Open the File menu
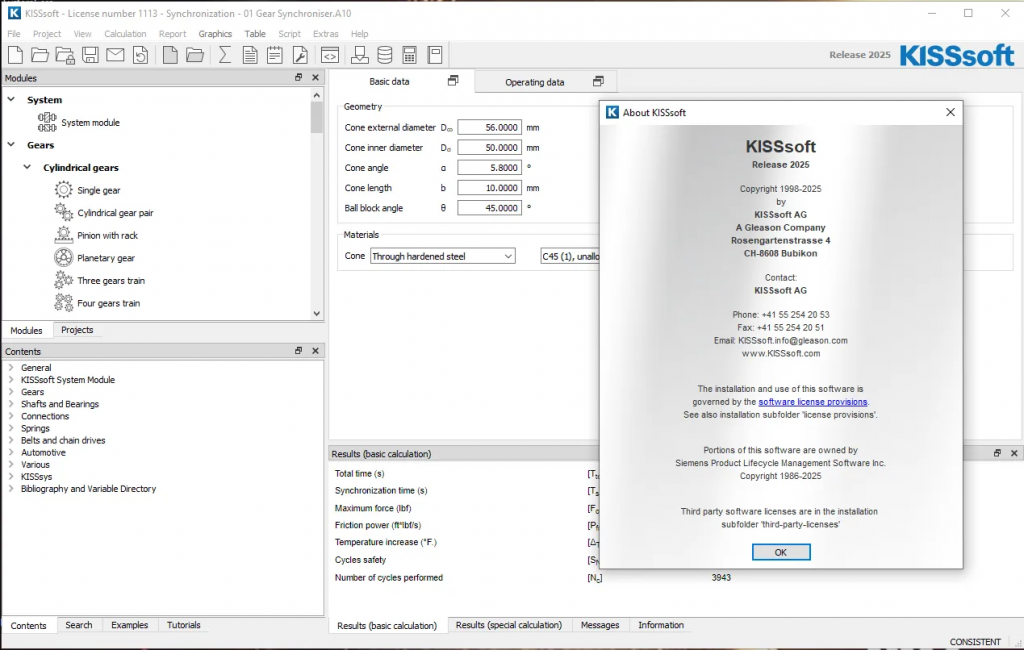The image size is (1024, 650). click(14, 33)
